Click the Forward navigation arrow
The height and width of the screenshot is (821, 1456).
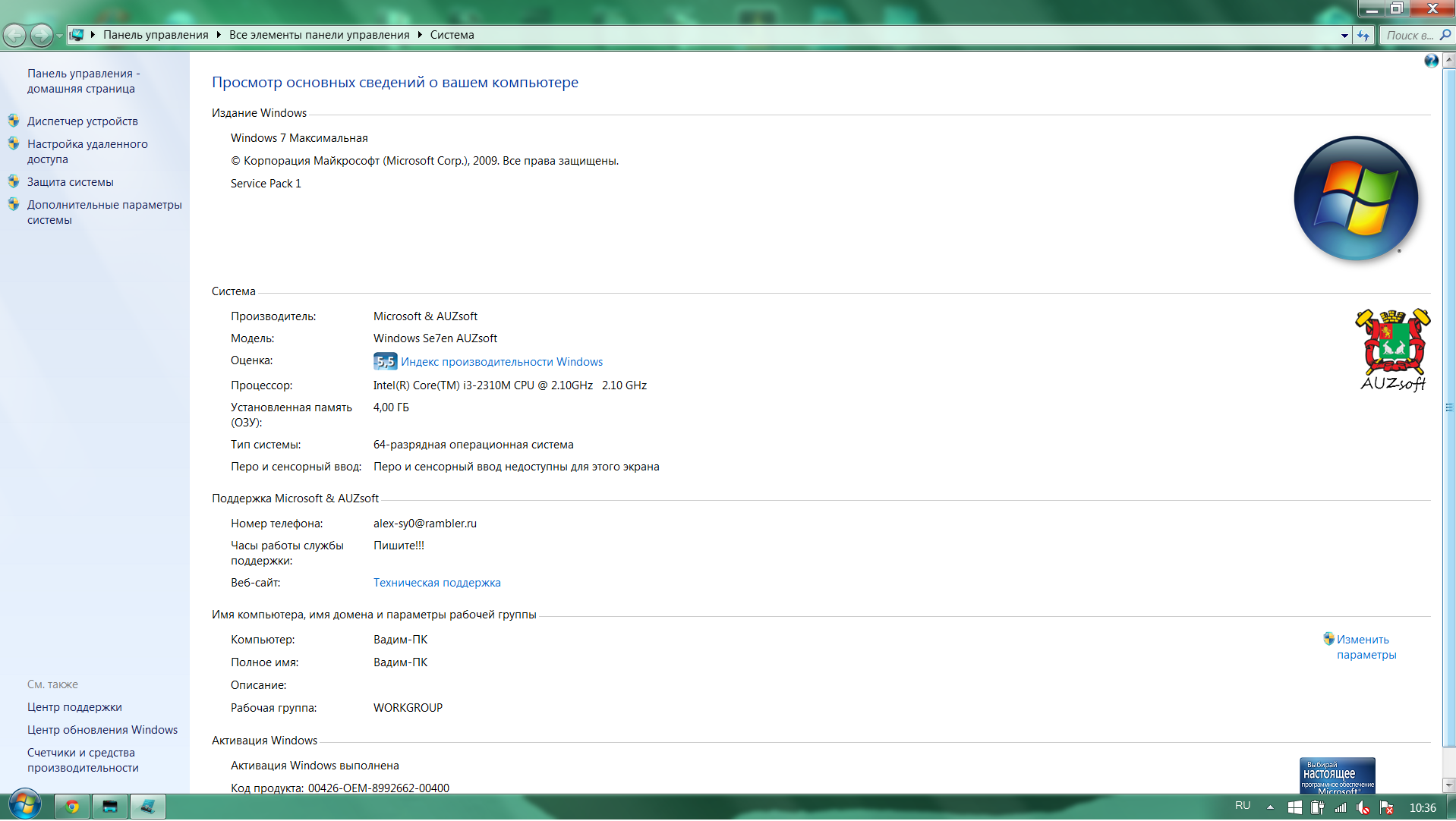(x=42, y=35)
